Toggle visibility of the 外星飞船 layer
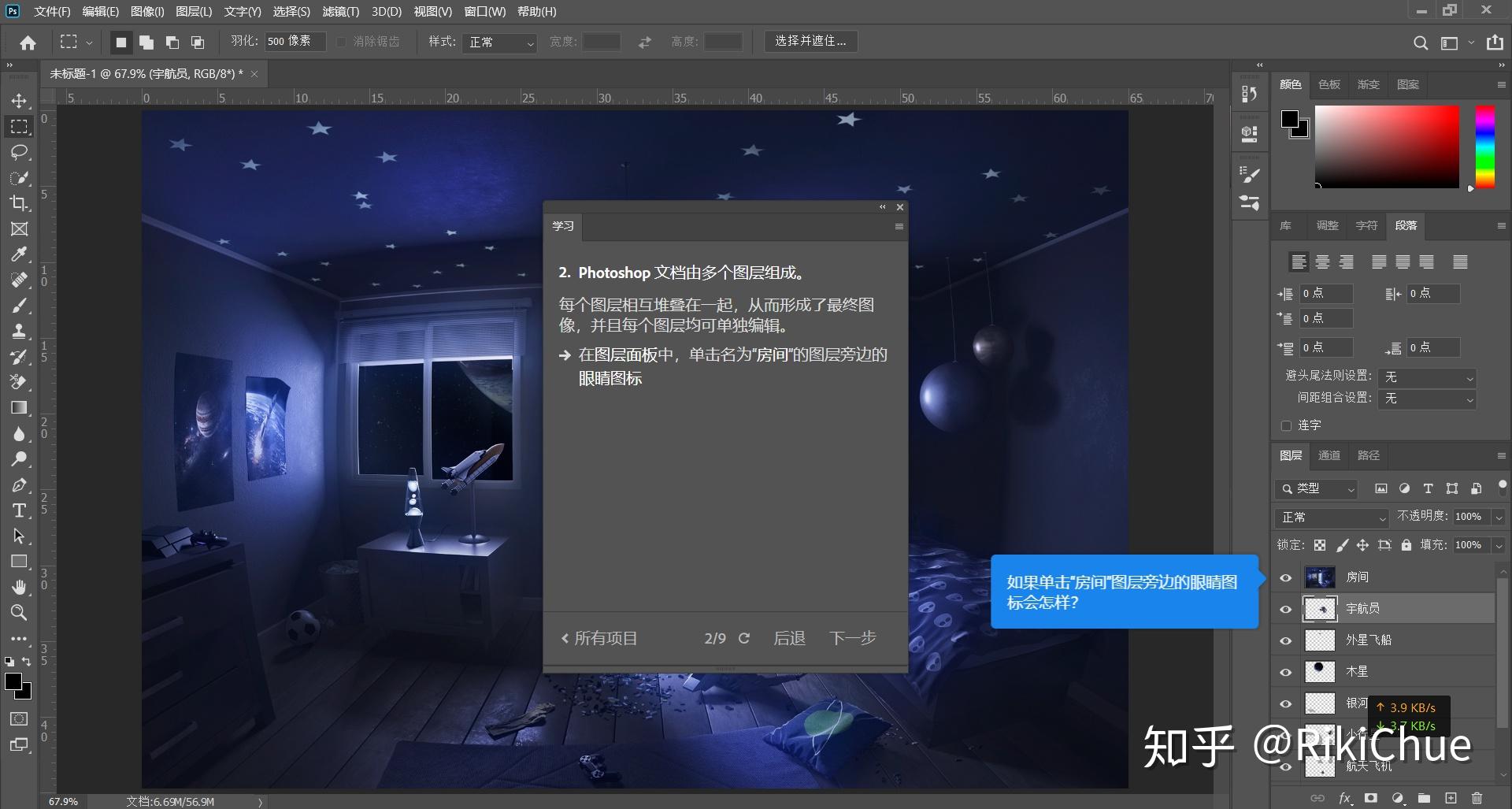The width and height of the screenshot is (1512, 809). click(1286, 641)
